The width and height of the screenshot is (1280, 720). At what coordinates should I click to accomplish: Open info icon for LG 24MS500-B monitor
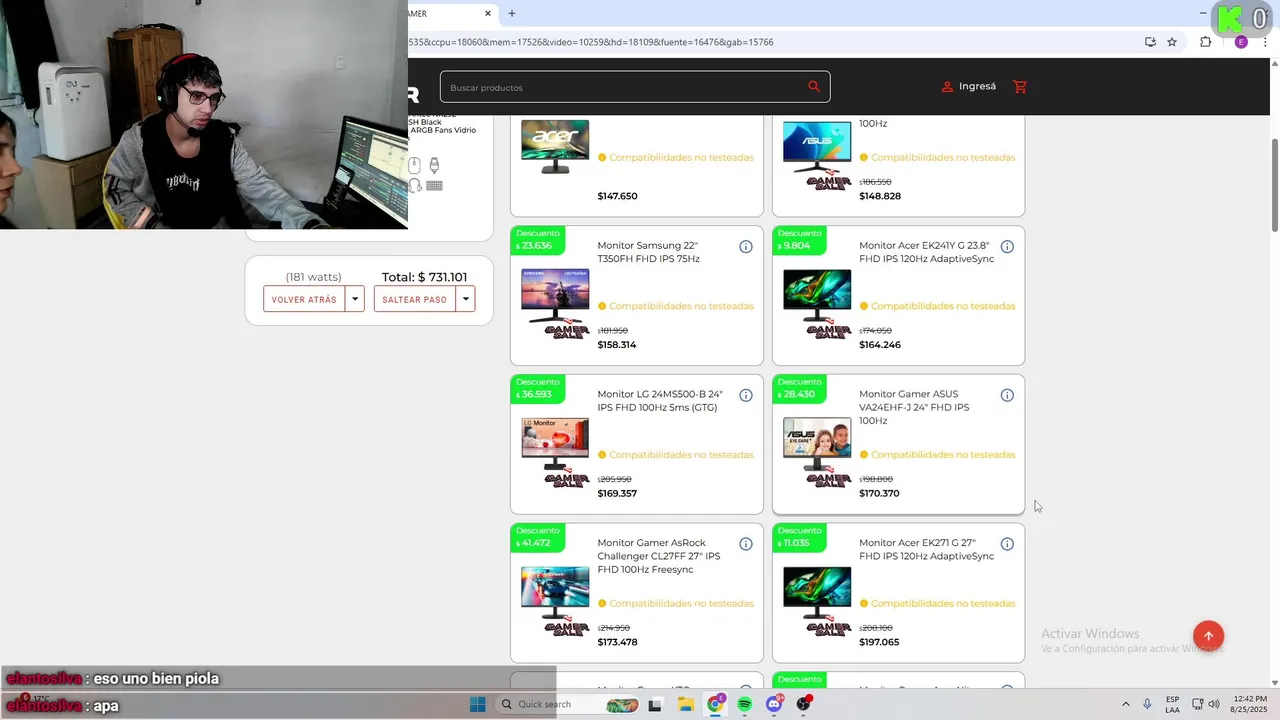click(746, 395)
